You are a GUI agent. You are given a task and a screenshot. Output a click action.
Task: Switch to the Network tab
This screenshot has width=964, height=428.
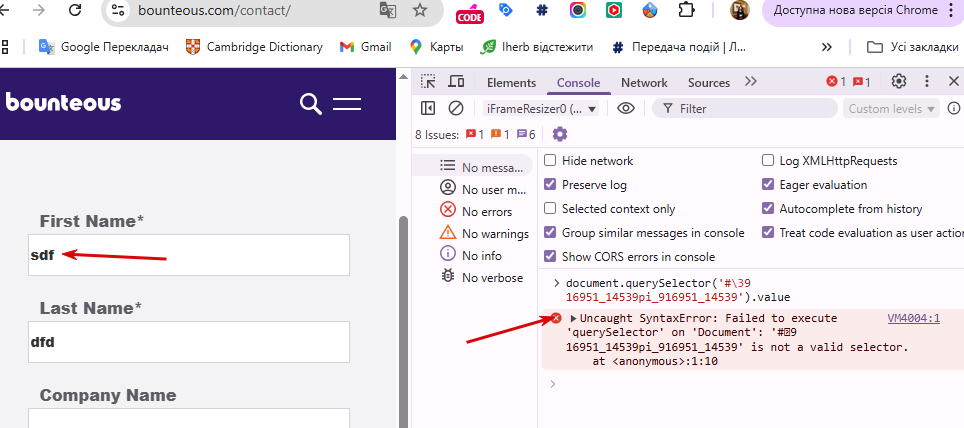tap(644, 82)
